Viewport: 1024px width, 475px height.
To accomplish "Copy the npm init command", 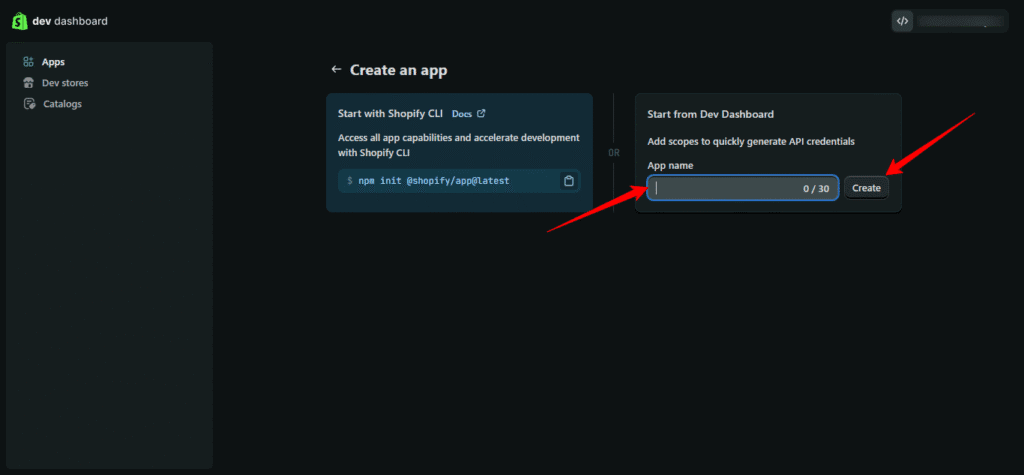I will click(x=569, y=181).
